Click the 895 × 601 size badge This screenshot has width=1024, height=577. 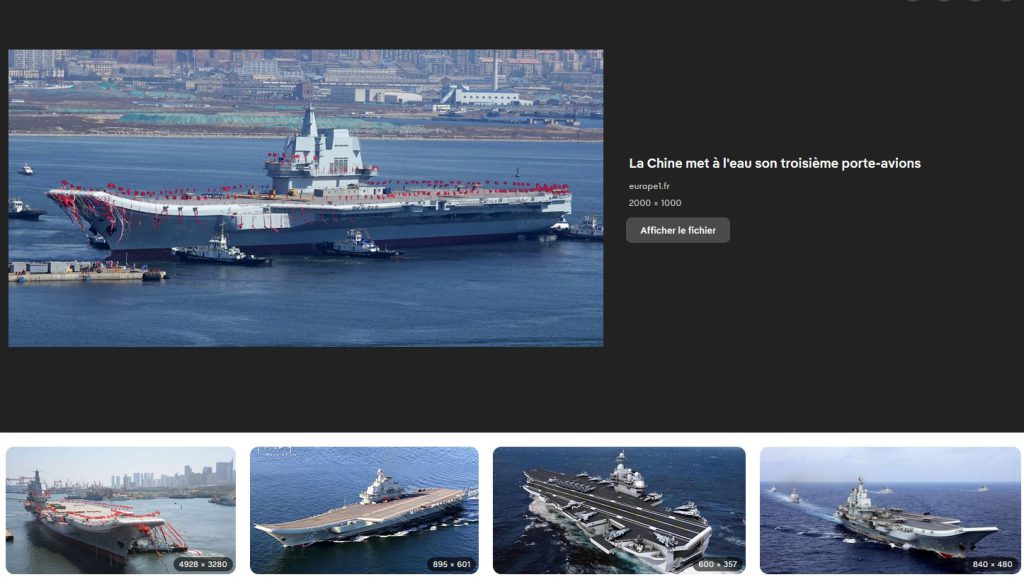451,564
